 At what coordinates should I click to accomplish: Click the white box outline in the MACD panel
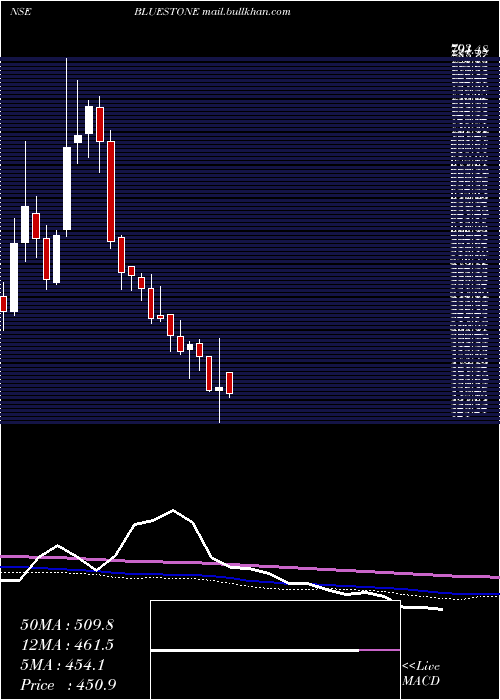coord(275,650)
